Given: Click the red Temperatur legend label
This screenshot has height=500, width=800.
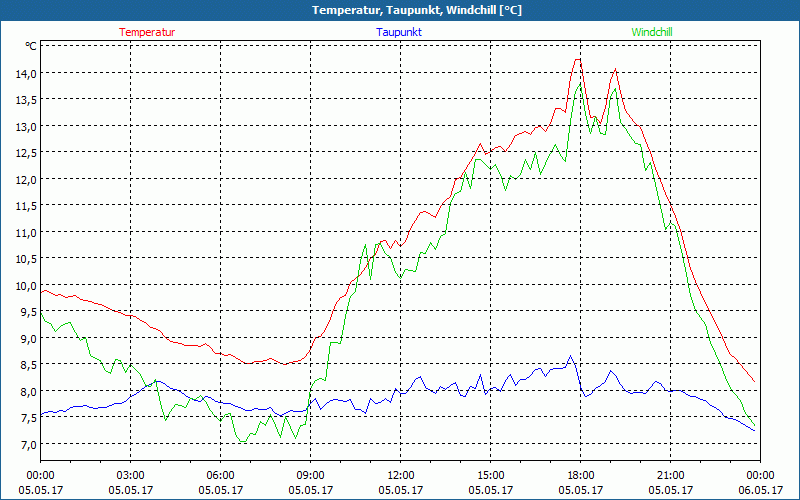Looking at the screenshot, I should [147, 32].
